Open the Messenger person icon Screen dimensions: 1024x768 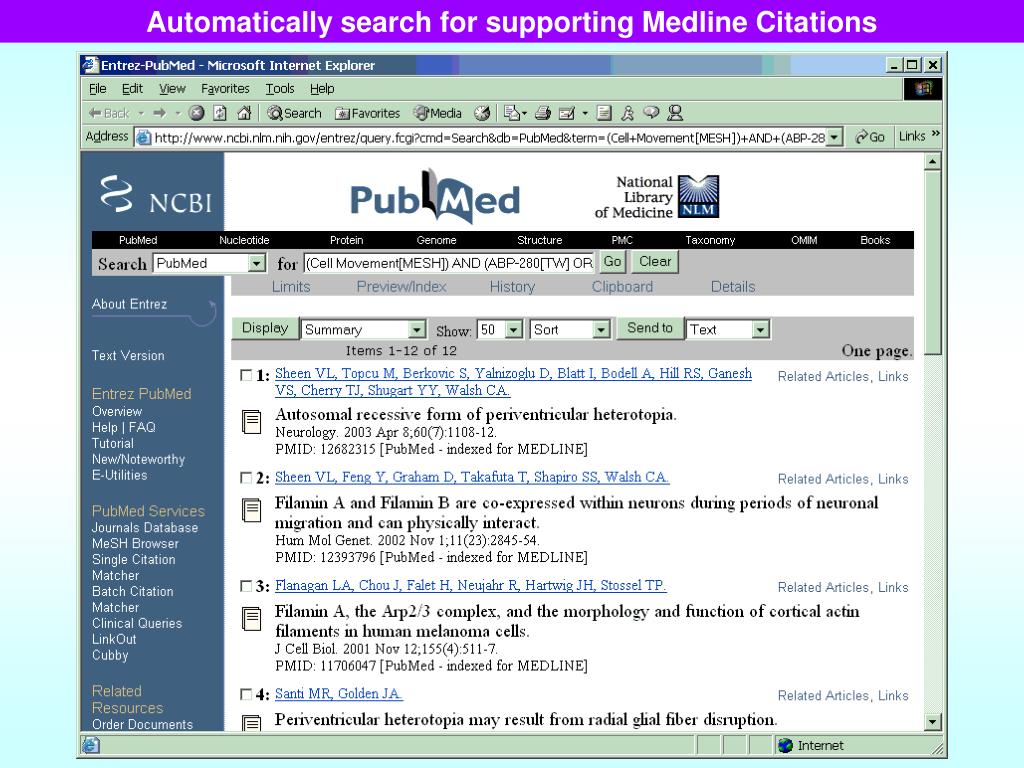[675, 113]
